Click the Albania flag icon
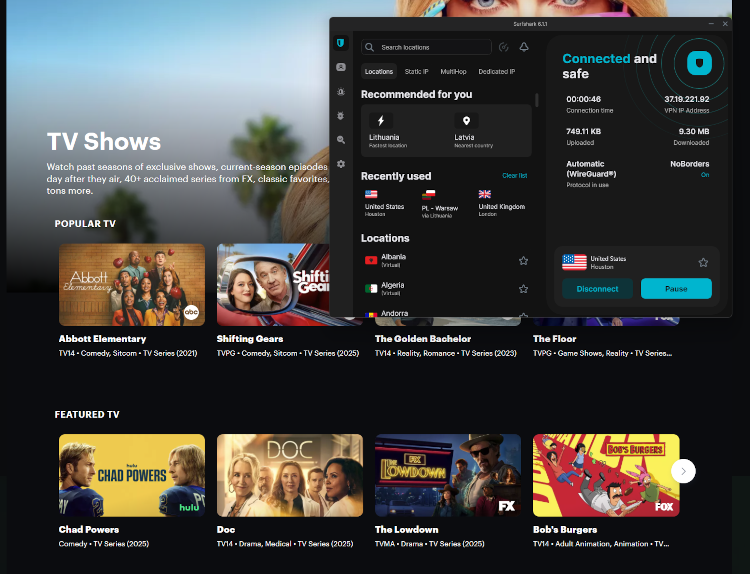 click(371, 260)
